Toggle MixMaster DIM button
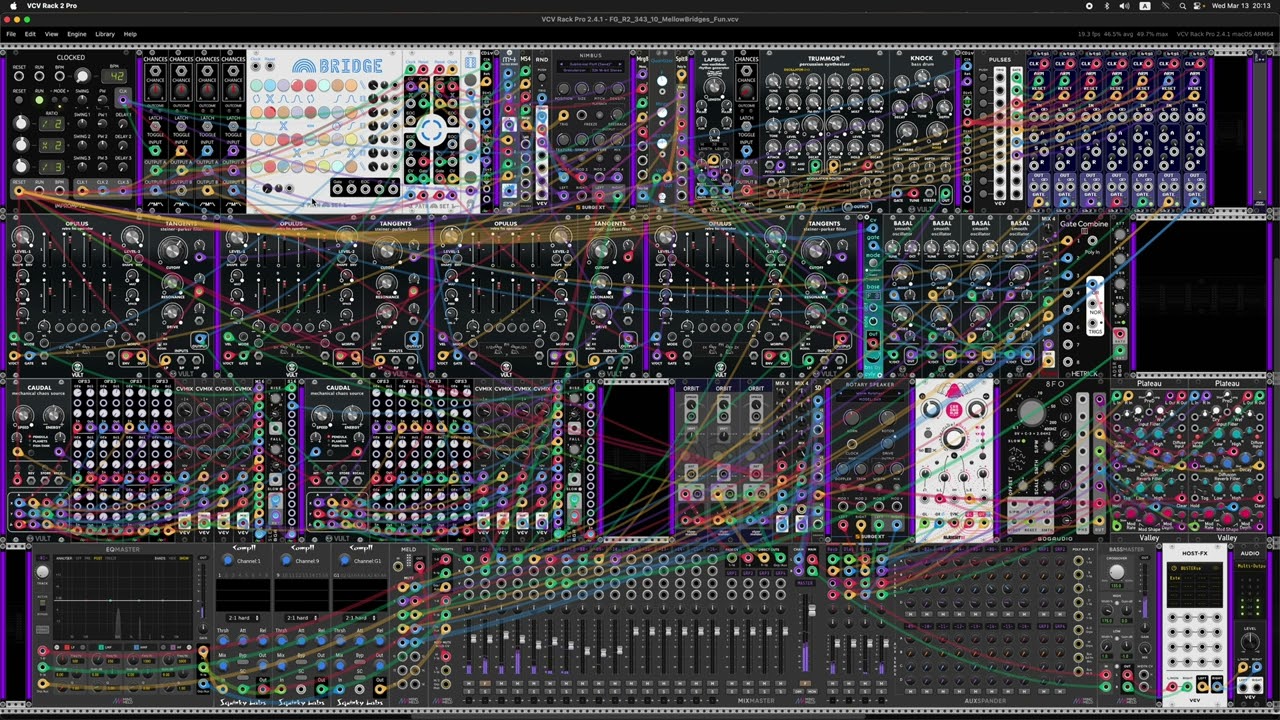The image size is (1280, 720). point(798,691)
